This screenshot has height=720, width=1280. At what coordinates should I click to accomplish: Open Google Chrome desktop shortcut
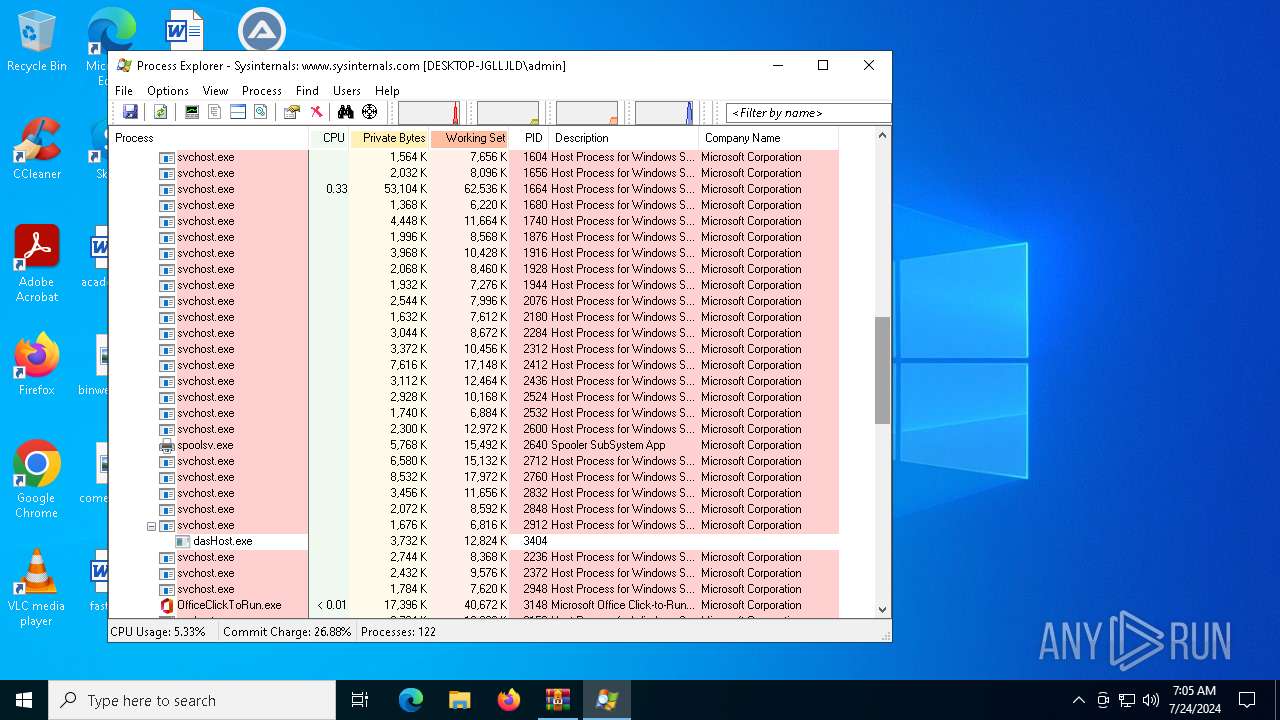coord(37,480)
